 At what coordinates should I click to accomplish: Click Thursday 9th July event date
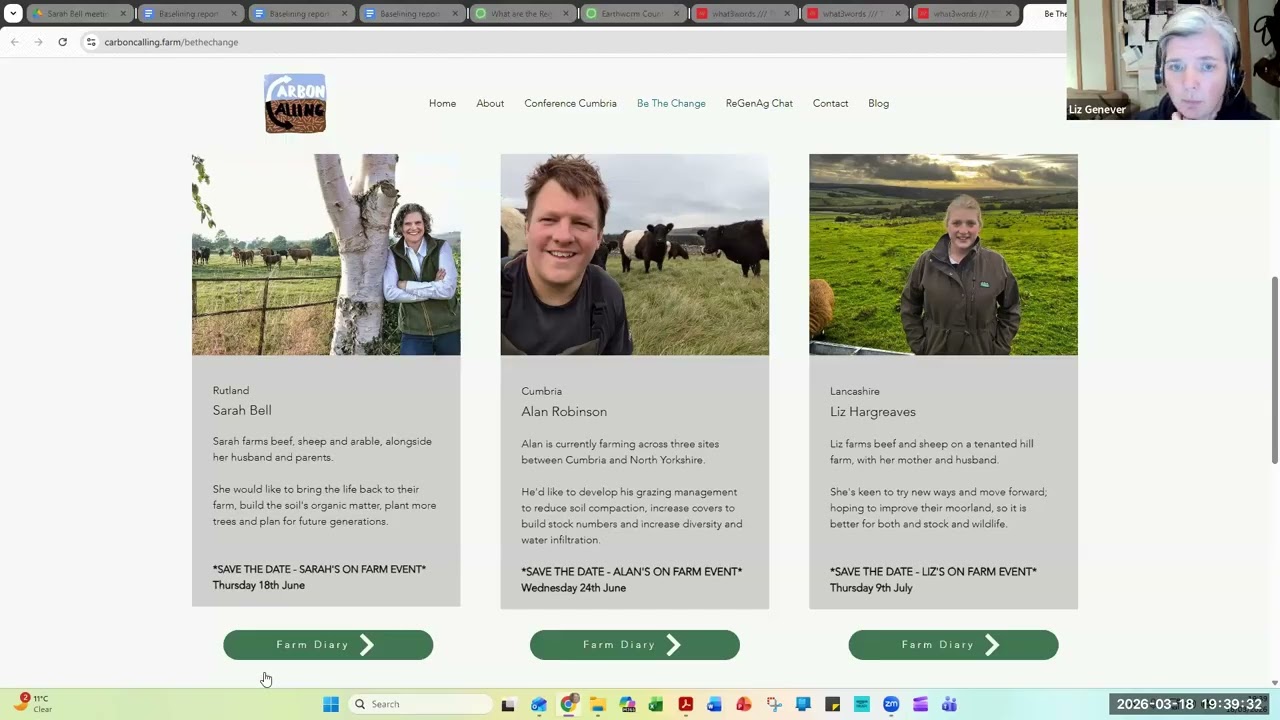pos(871,588)
